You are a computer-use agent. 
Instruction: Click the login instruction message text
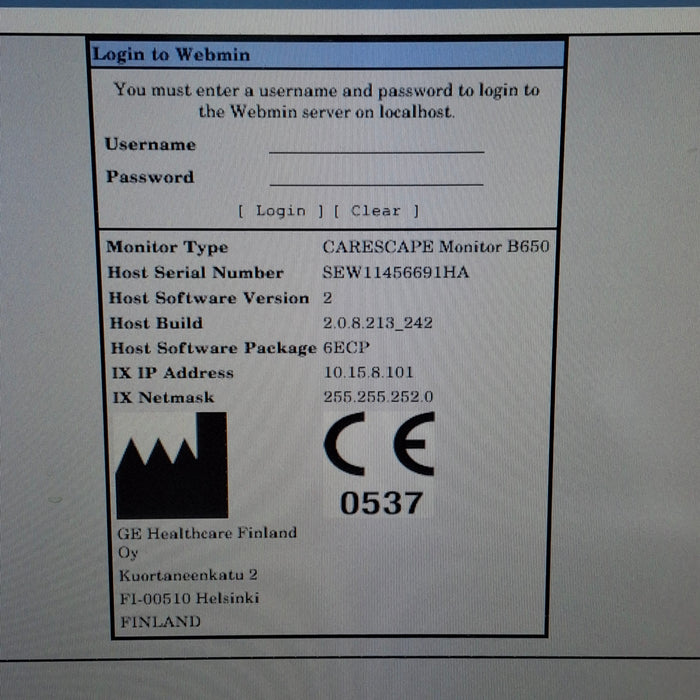click(327, 100)
